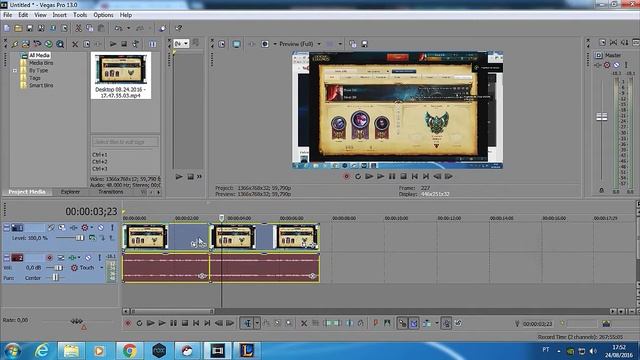Click the Open folder toolbar icon
Screen dimensions: 640x360
point(18,28)
